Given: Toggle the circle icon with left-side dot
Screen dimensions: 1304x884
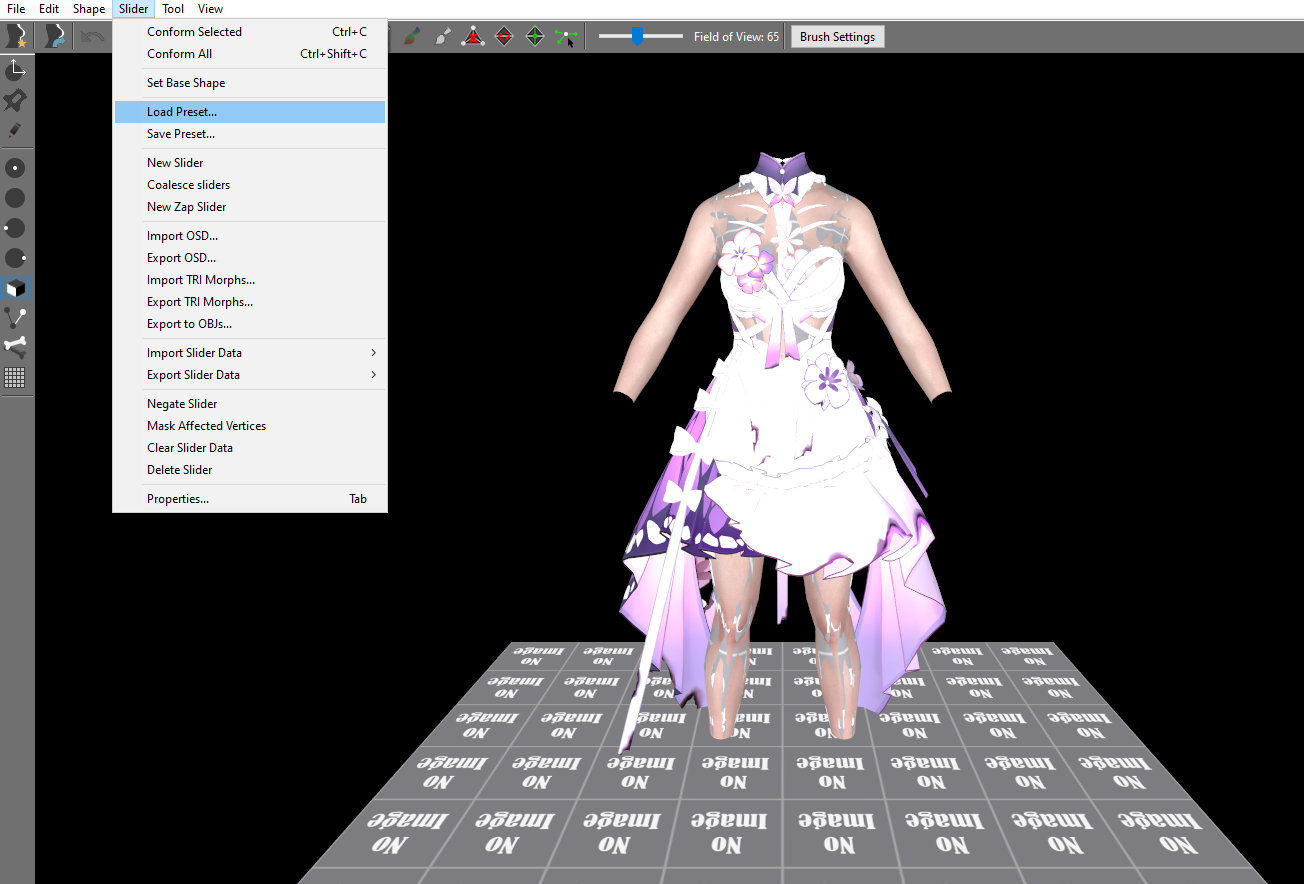Looking at the screenshot, I should pyautogui.click(x=15, y=228).
